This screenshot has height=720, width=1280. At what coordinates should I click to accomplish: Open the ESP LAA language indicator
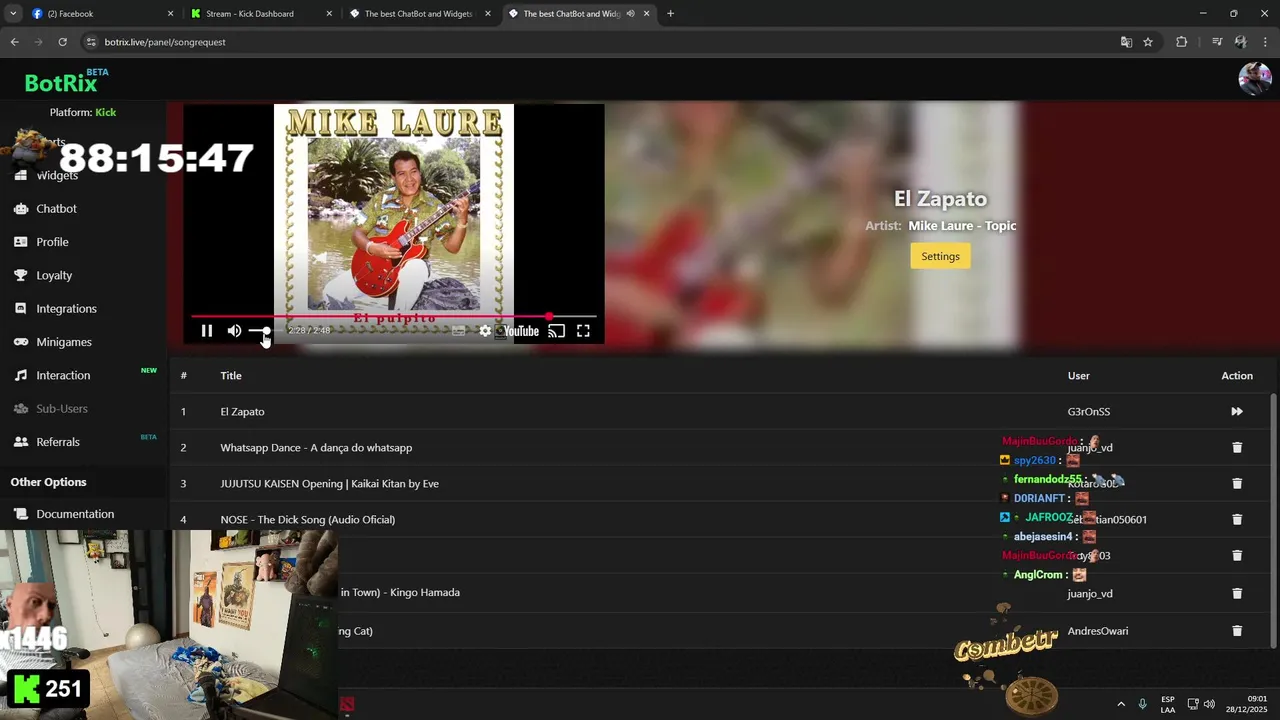(1168, 704)
